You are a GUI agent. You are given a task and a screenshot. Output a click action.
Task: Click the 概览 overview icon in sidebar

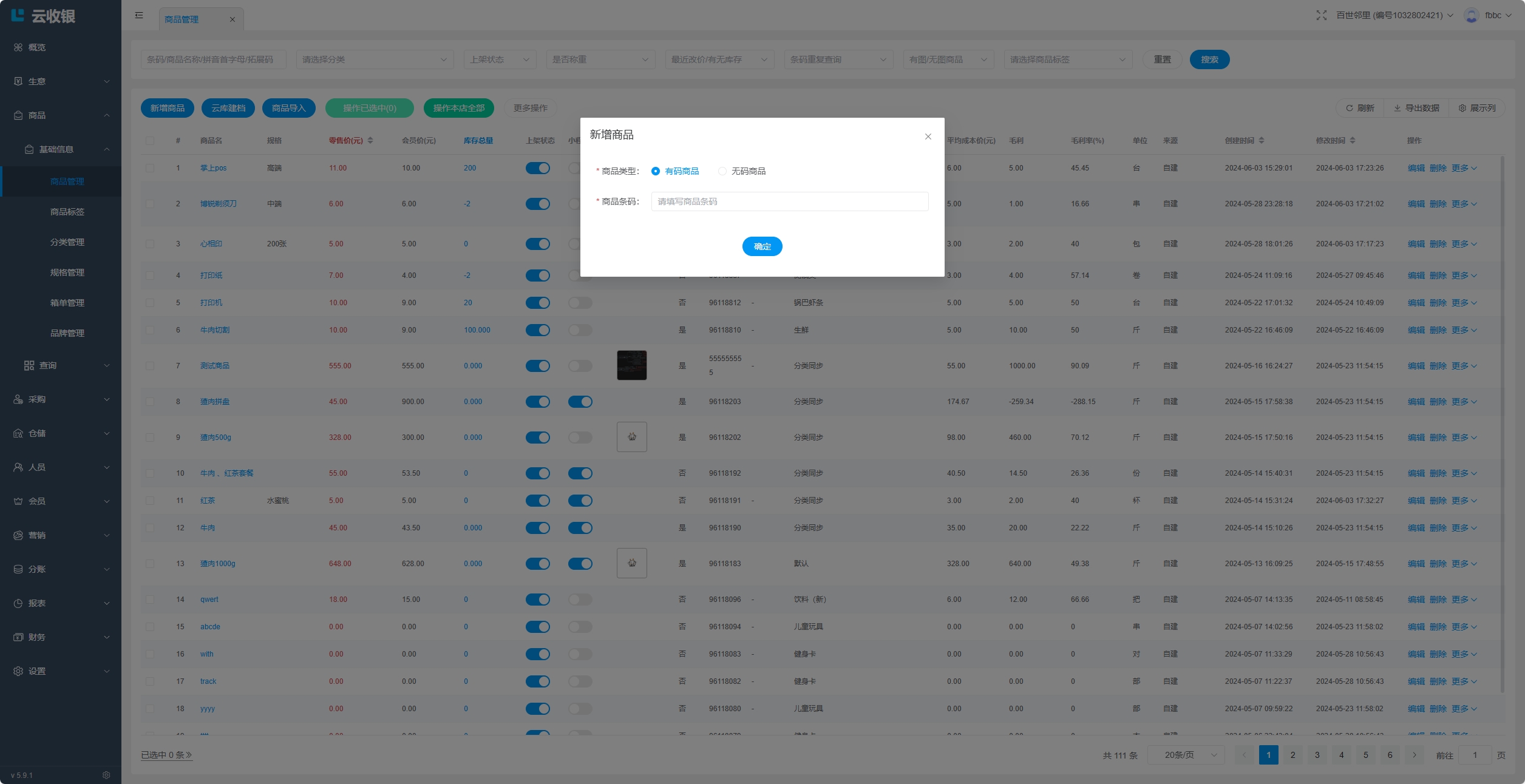click(x=18, y=47)
